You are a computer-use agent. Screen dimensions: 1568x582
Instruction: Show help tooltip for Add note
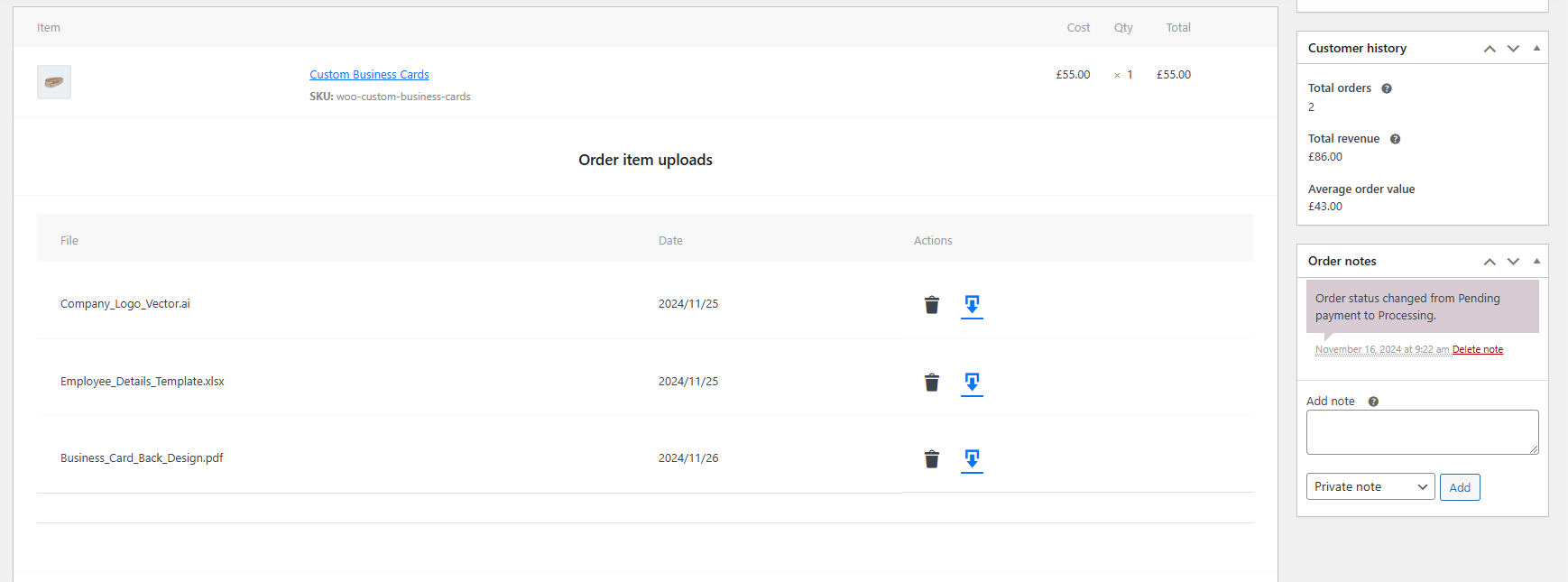pyautogui.click(x=1373, y=402)
